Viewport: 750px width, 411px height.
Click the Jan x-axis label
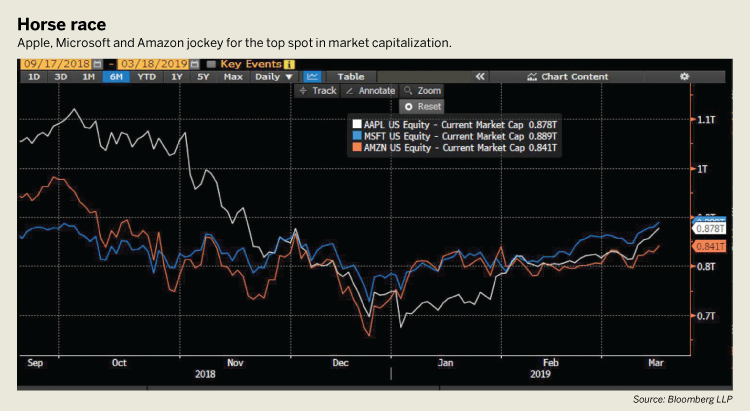tap(445, 363)
